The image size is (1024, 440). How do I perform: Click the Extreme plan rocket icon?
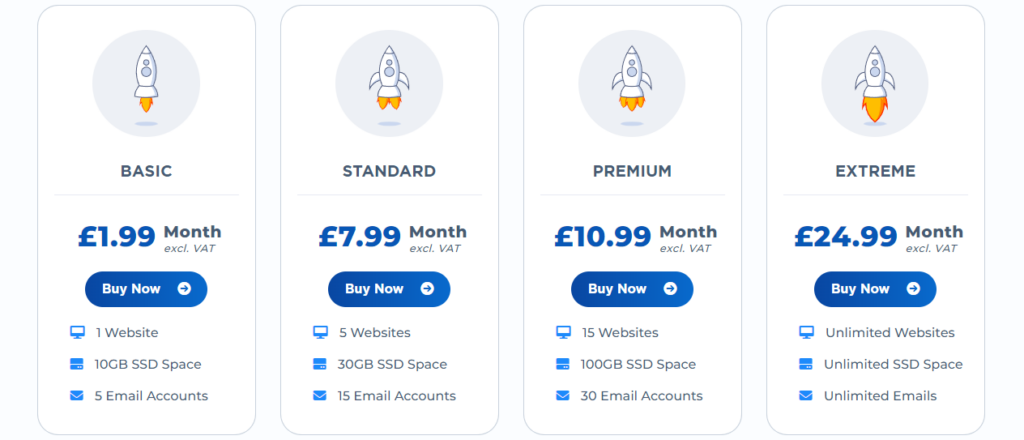coord(875,84)
